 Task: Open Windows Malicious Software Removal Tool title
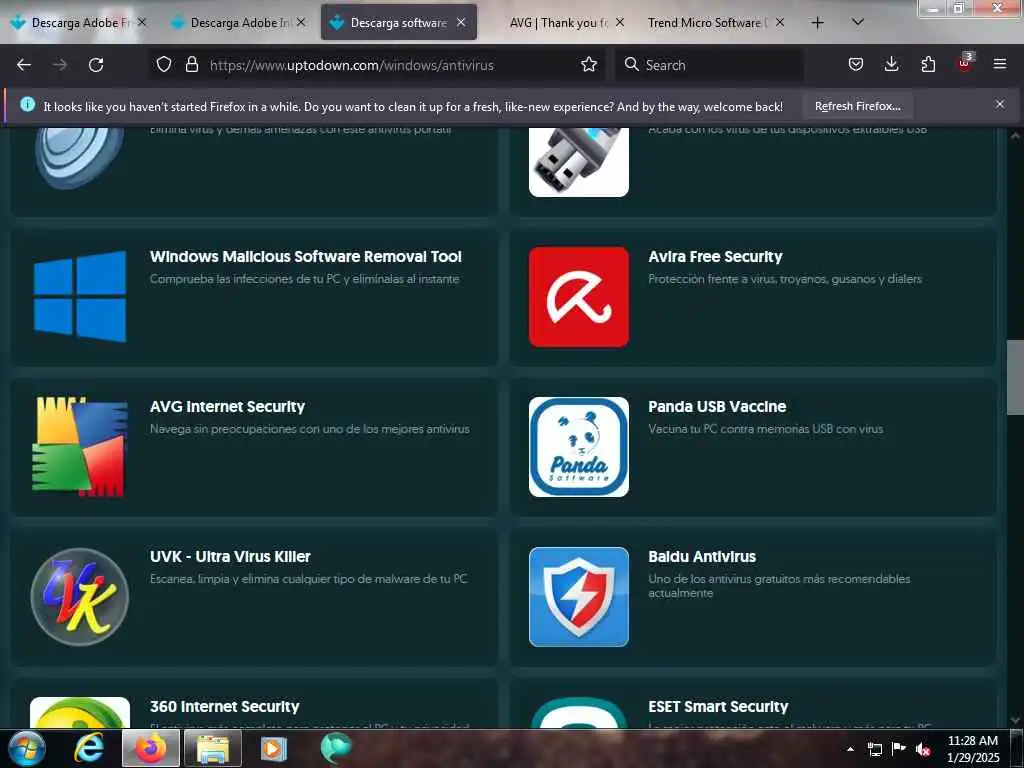(x=306, y=257)
